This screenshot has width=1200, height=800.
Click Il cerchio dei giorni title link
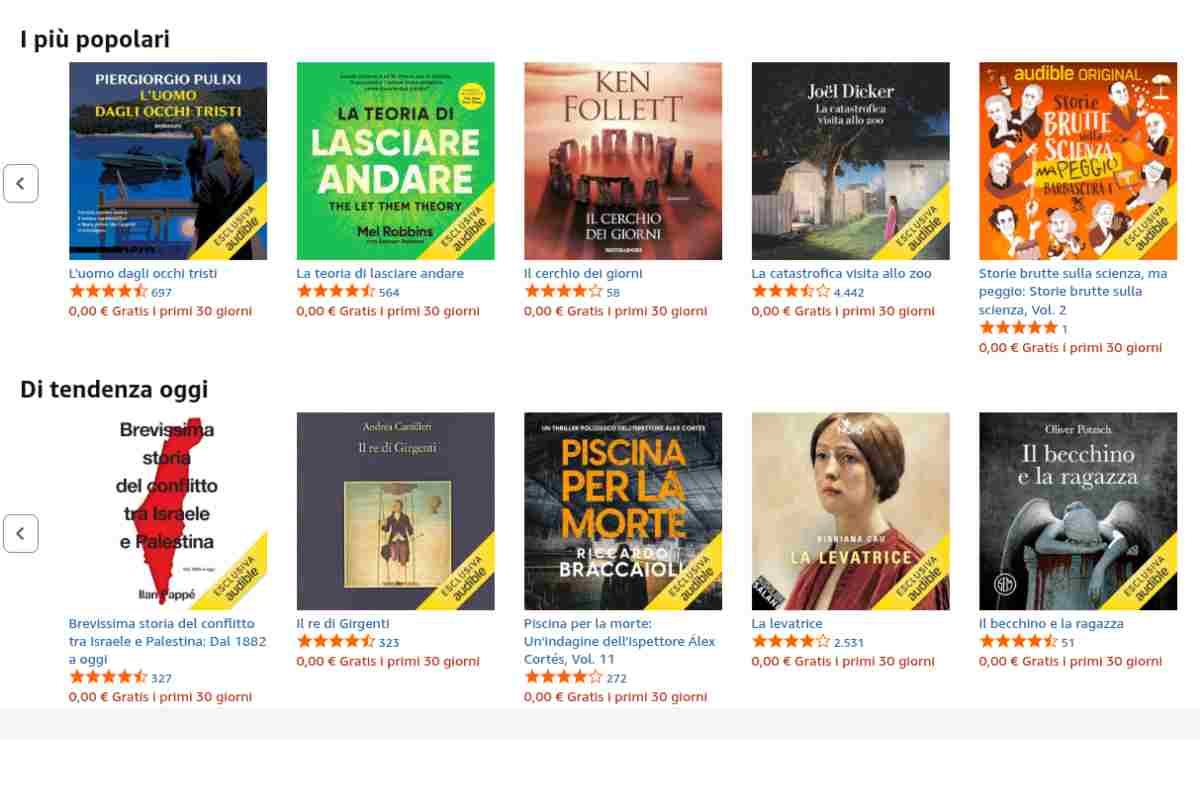(583, 273)
